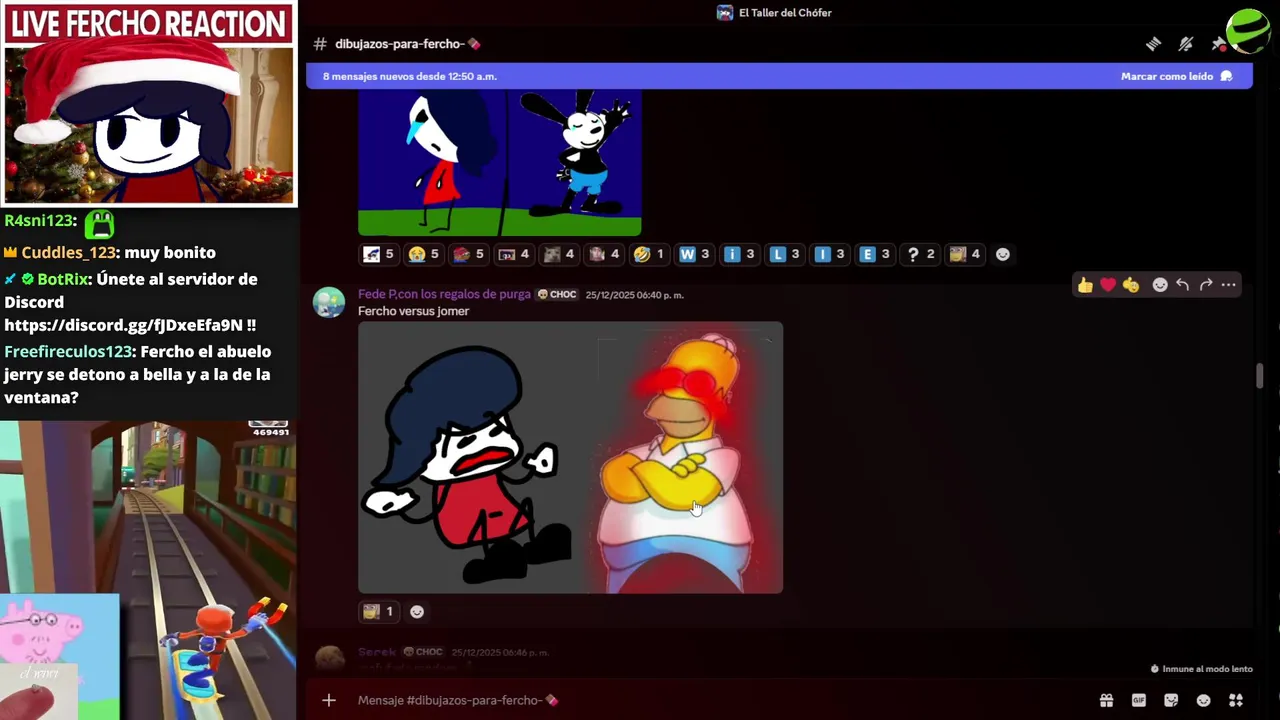Click the Cuddles_123 chat message
This screenshot has height=720, width=1280.
[x=110, y=253]
